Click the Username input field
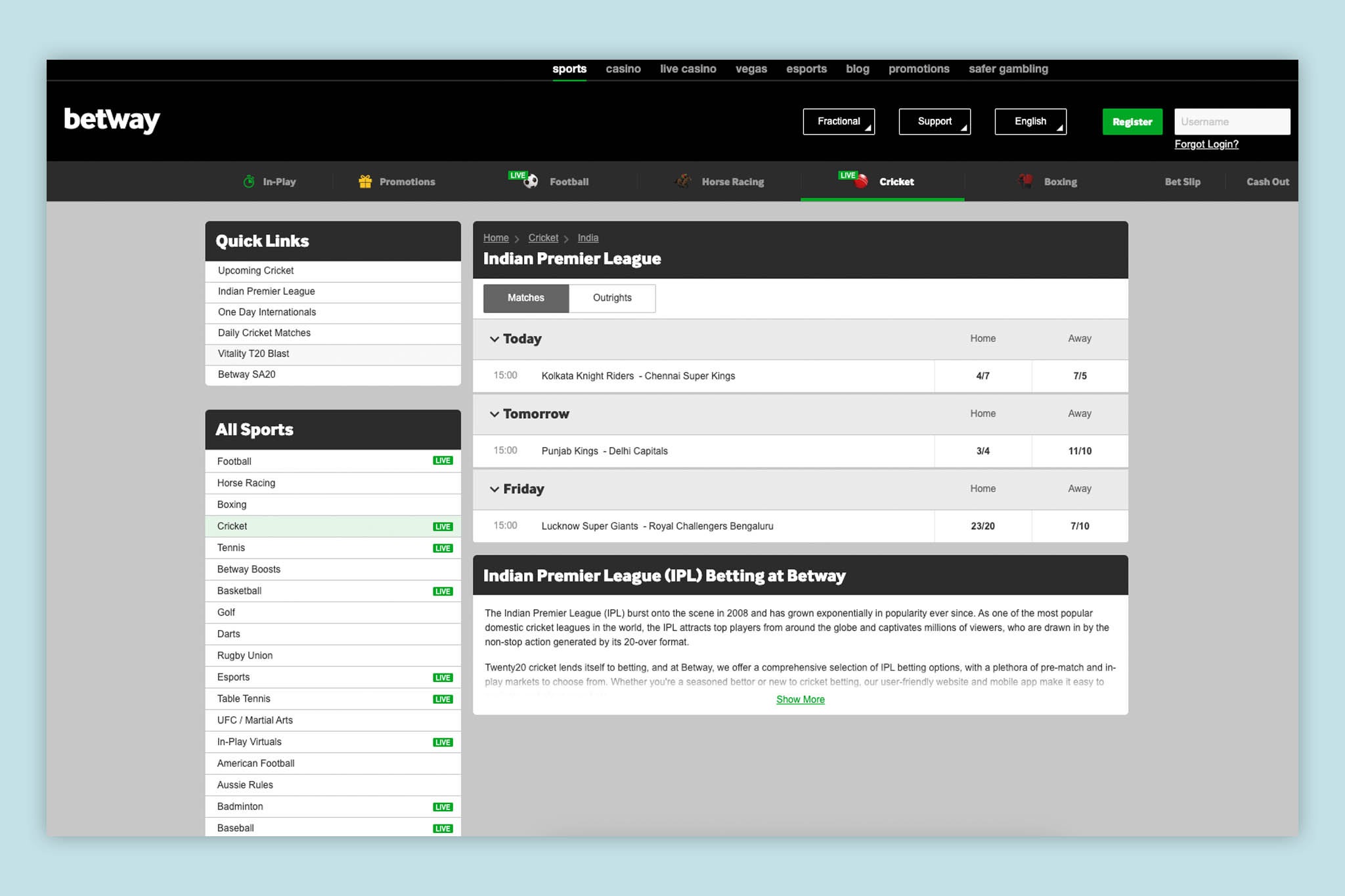The image size is (1345, 896). (x=1232, y=121)
